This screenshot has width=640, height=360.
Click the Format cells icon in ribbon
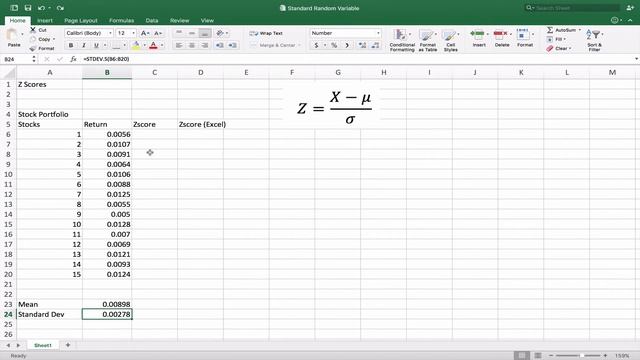click(x=523, y=34)
